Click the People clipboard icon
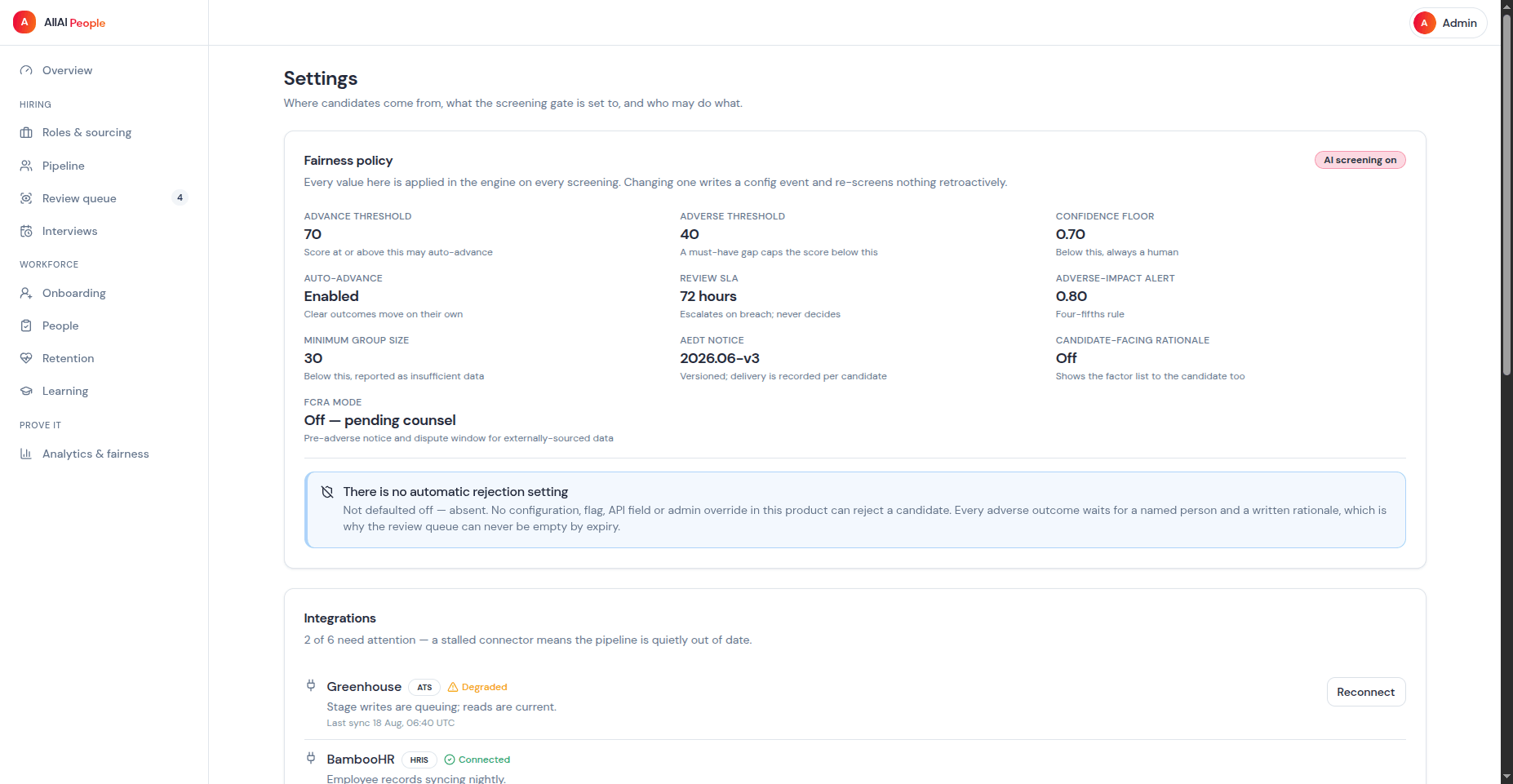 [26, 326]
